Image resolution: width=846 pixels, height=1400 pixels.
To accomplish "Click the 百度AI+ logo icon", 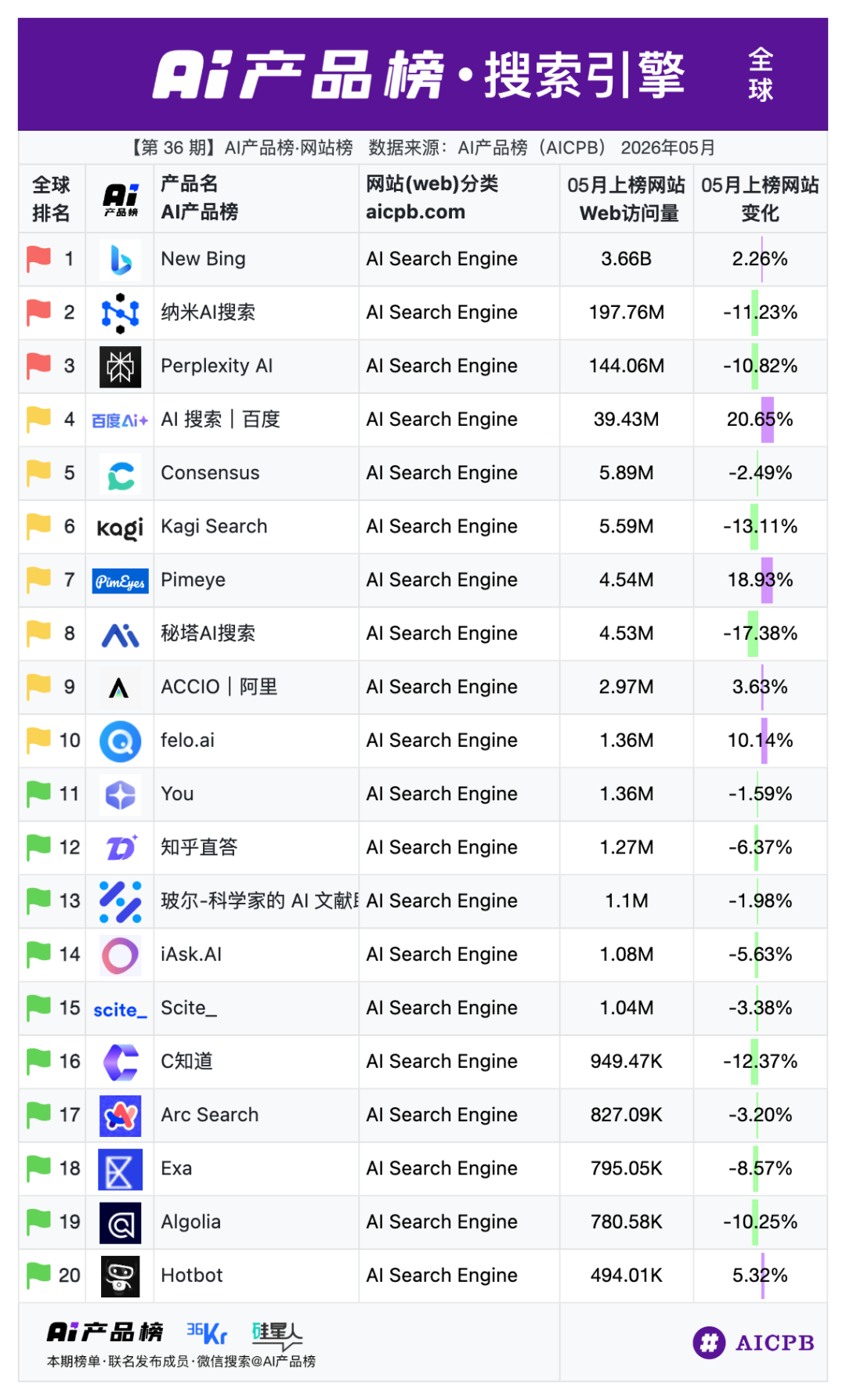I will pyautogui.click(x=120, y=420).
